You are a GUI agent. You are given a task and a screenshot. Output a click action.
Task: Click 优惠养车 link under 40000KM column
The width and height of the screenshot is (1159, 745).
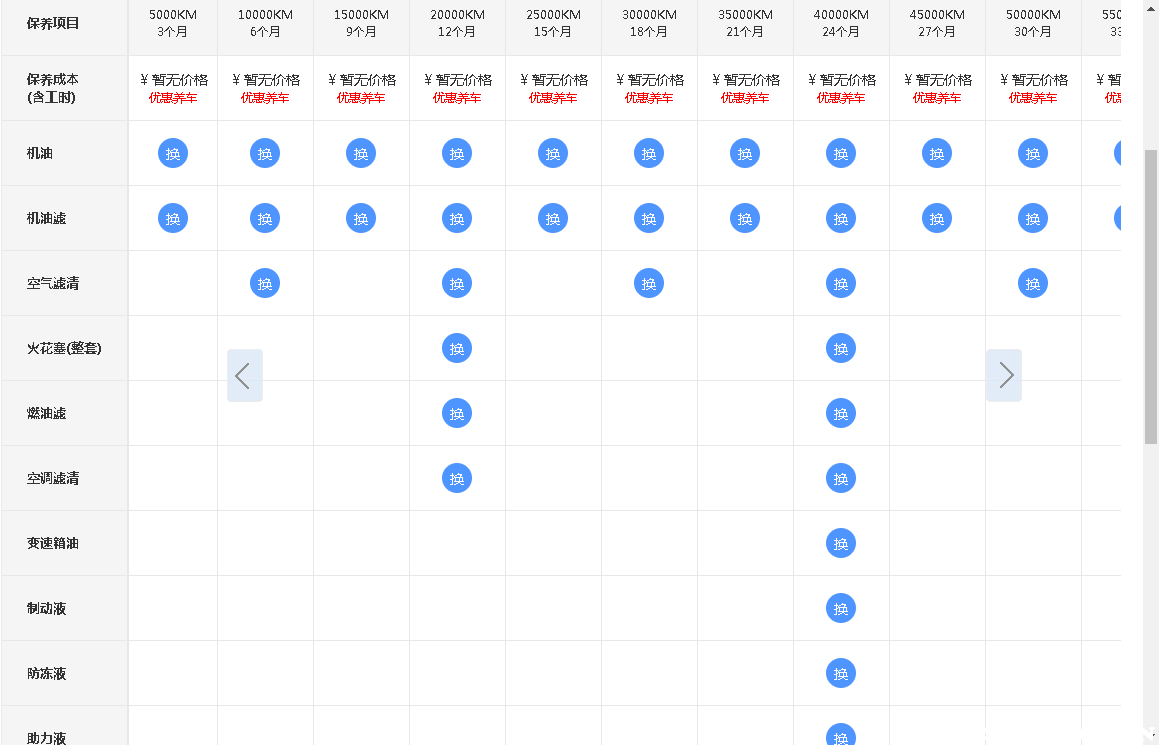coord(841,98)
